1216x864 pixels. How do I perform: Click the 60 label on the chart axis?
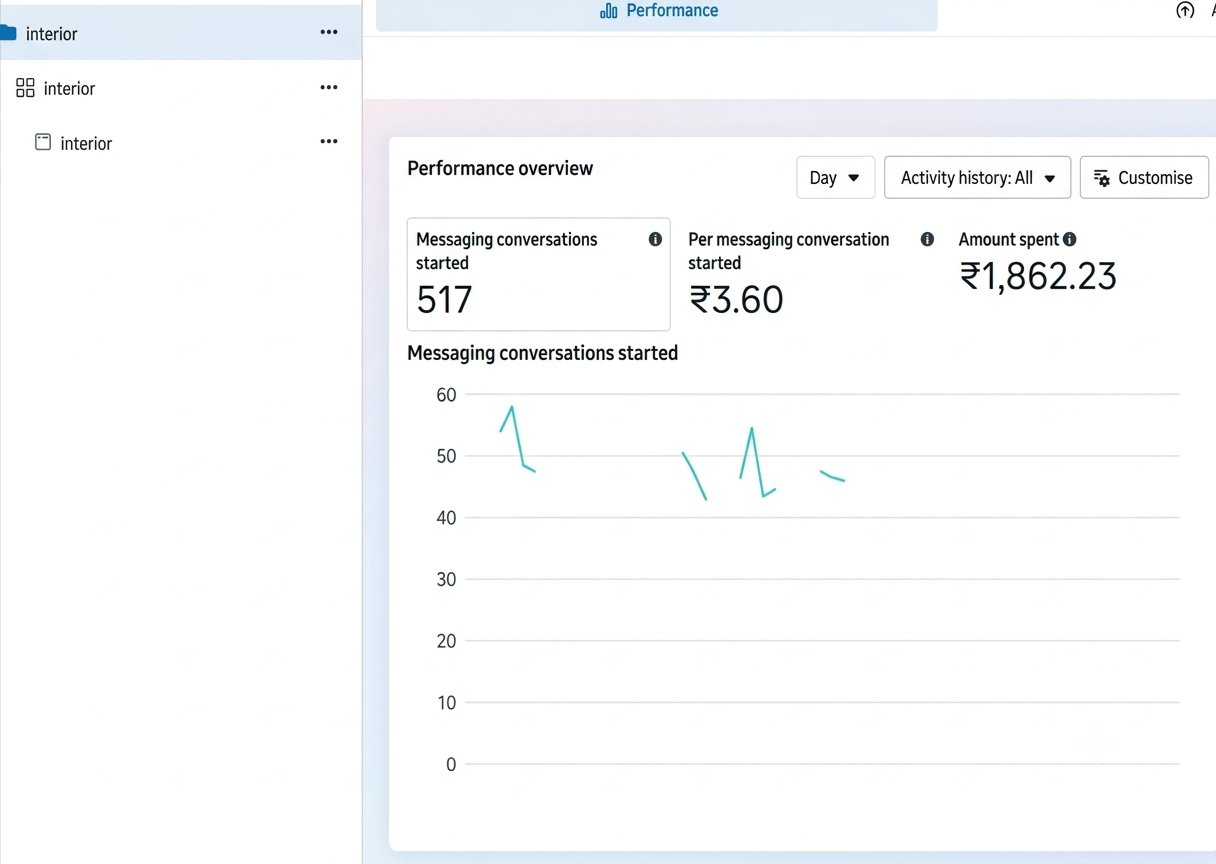(x=446, y=395)
